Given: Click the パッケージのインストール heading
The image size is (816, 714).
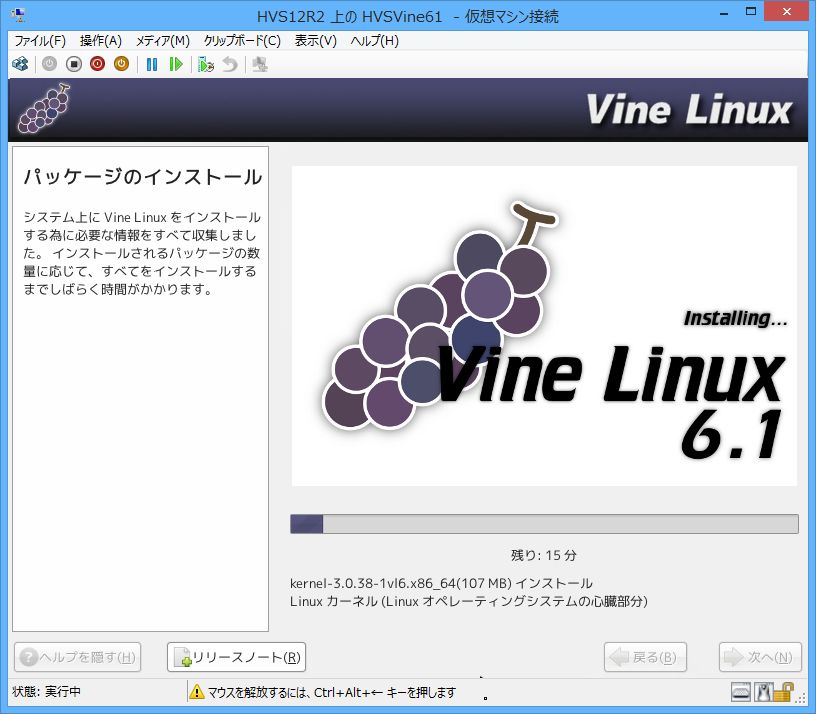Looking at the screenshot, I should pyautogui.click(x=143, y=177).
